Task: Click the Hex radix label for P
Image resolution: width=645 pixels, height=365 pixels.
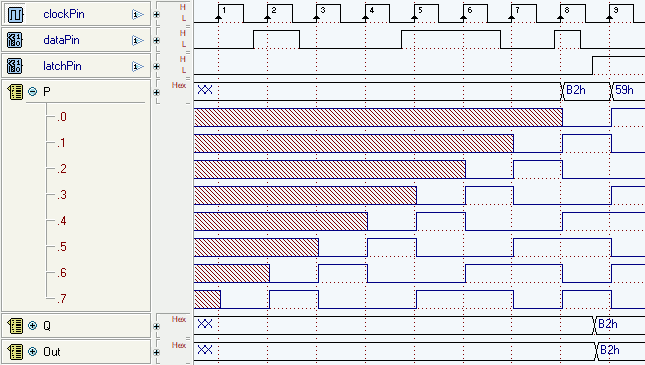Action: point(179,85)
